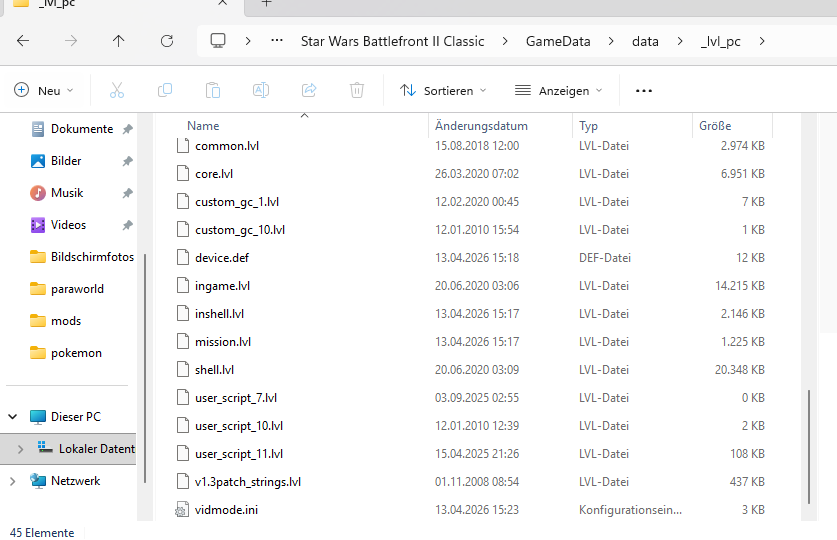
Task: Expand chevron after GameData breadcrumb
Action: click(x=611, y=41)
